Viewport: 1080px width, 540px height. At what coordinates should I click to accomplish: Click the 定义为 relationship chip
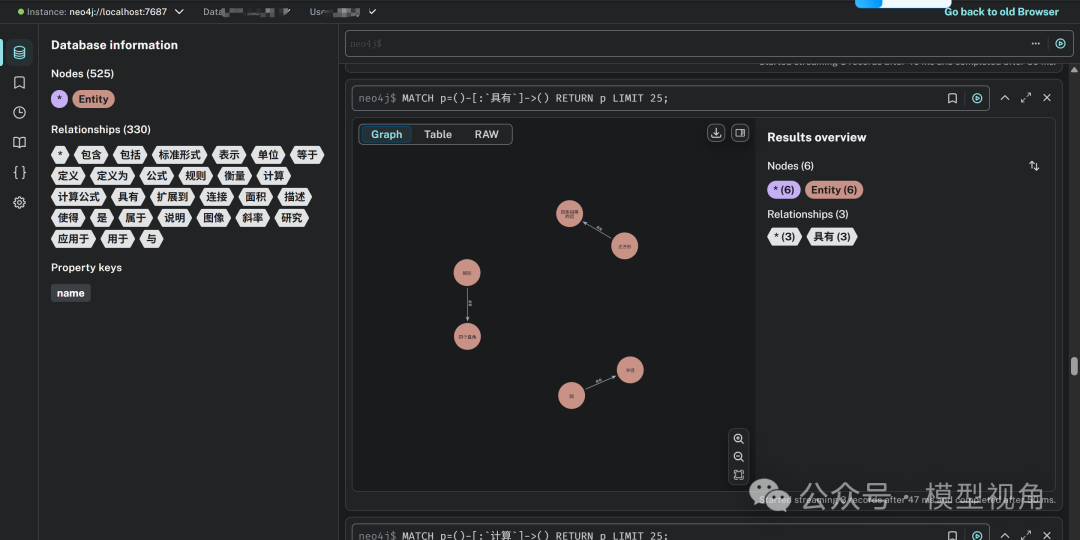112,176
